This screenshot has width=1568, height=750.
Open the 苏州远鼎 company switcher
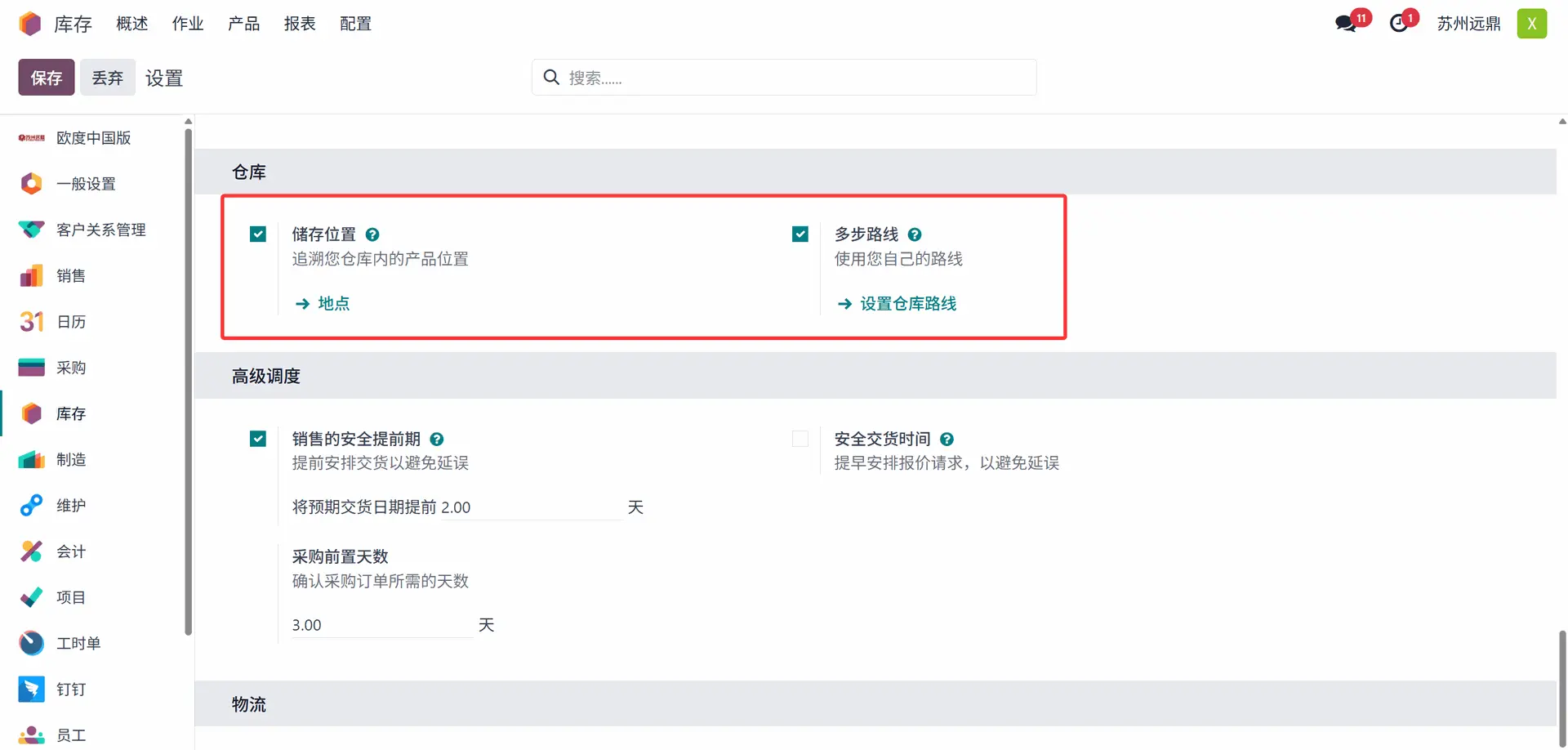[x=1468, y=24]
